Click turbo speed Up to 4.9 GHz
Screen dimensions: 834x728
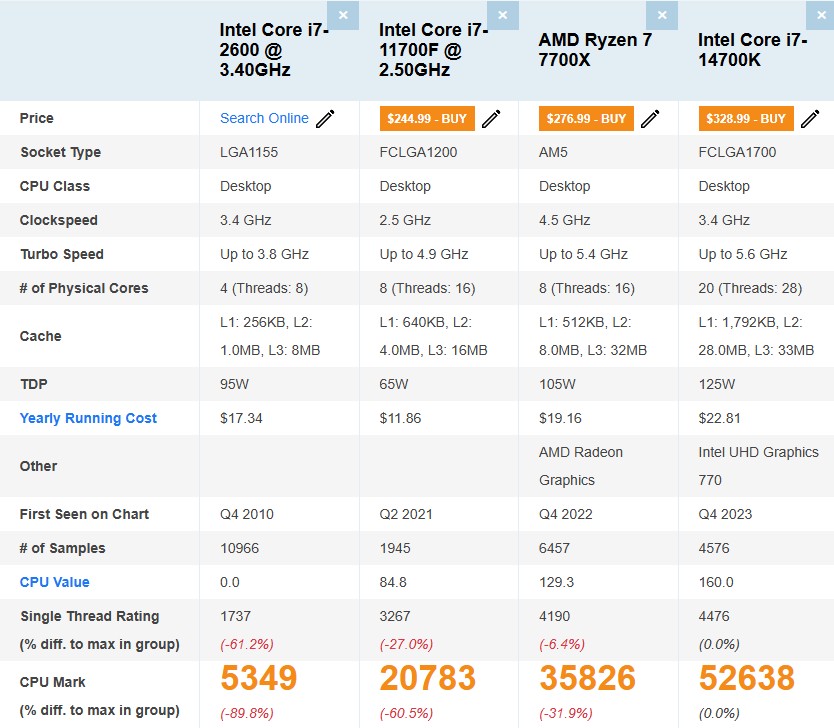[x=424, y=254]
